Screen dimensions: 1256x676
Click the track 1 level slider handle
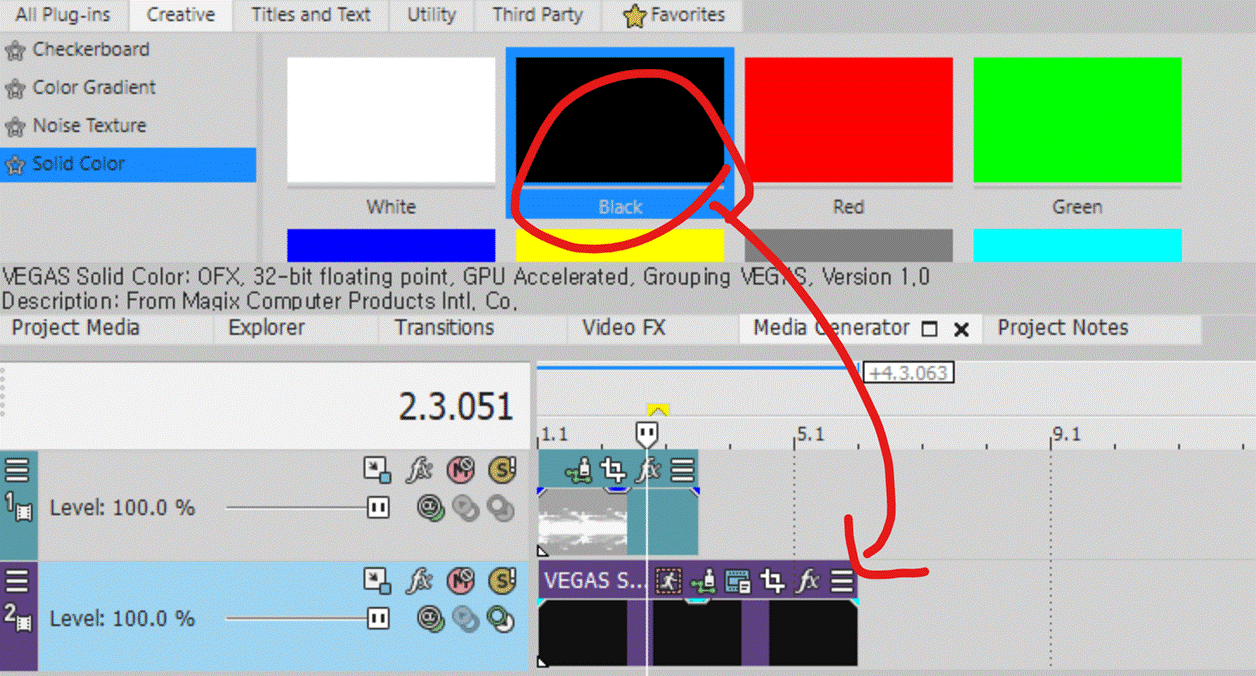377,508
